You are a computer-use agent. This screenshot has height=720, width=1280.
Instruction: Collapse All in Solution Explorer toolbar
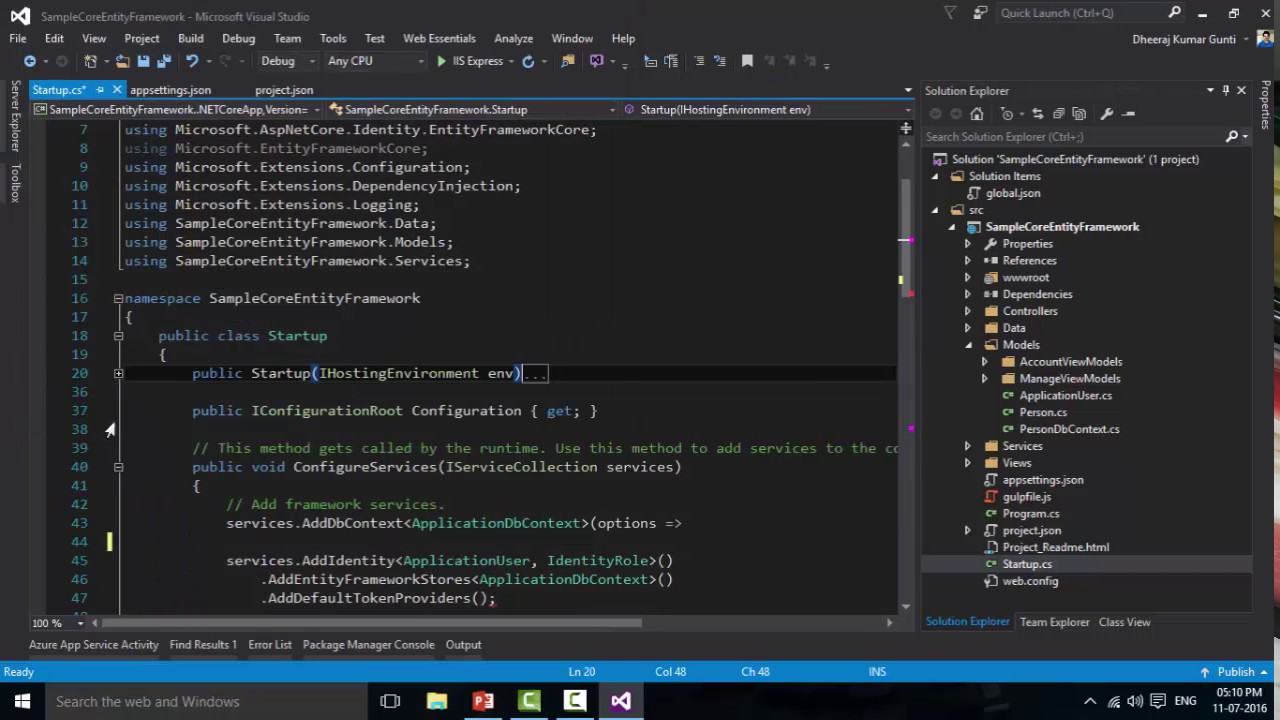coord(1058,113)
